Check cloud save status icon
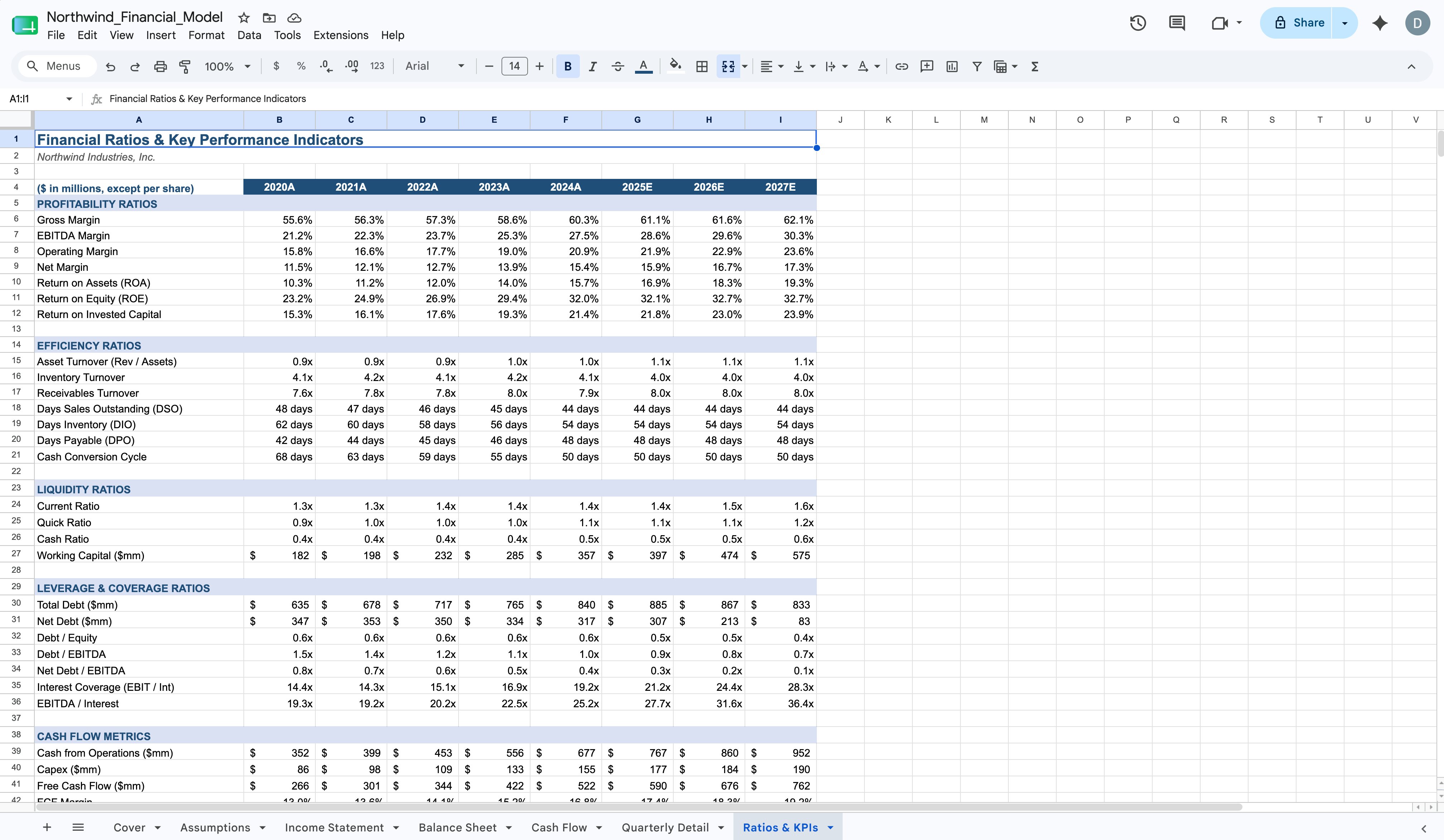1444x840 pixels. [294, 18]
